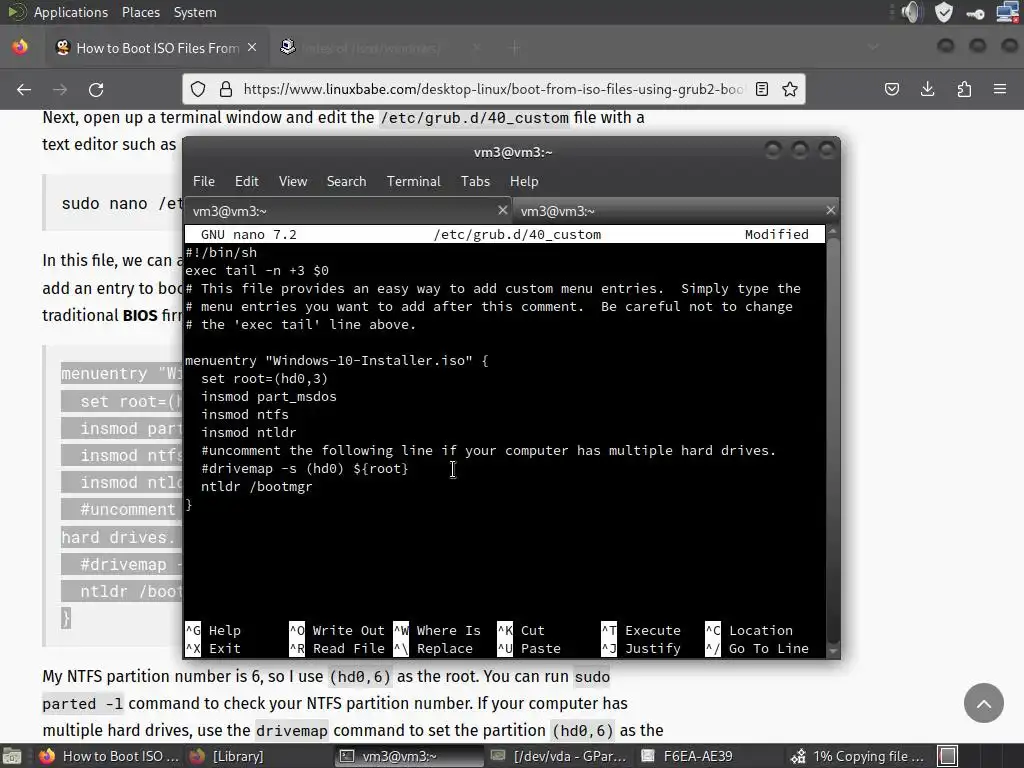Reload the page with the refresh icon

(96, 89)
